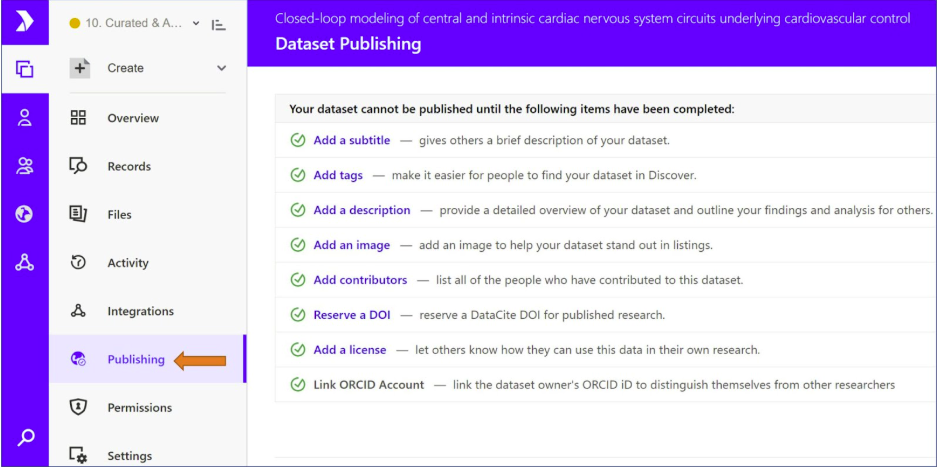939x468 pixels.
Task: Open the Create menu label
Action: coord(125,68)
